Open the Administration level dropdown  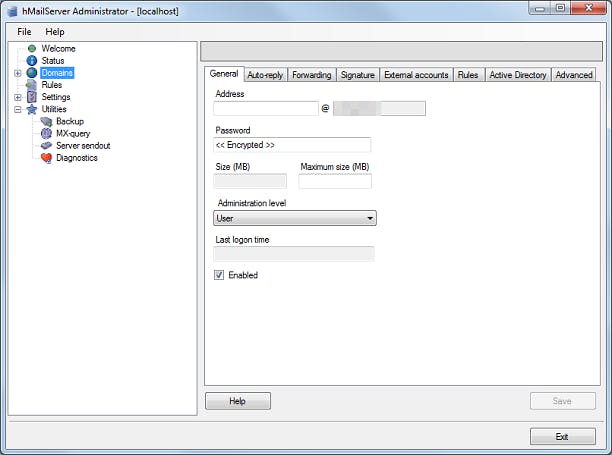(295, 218)
